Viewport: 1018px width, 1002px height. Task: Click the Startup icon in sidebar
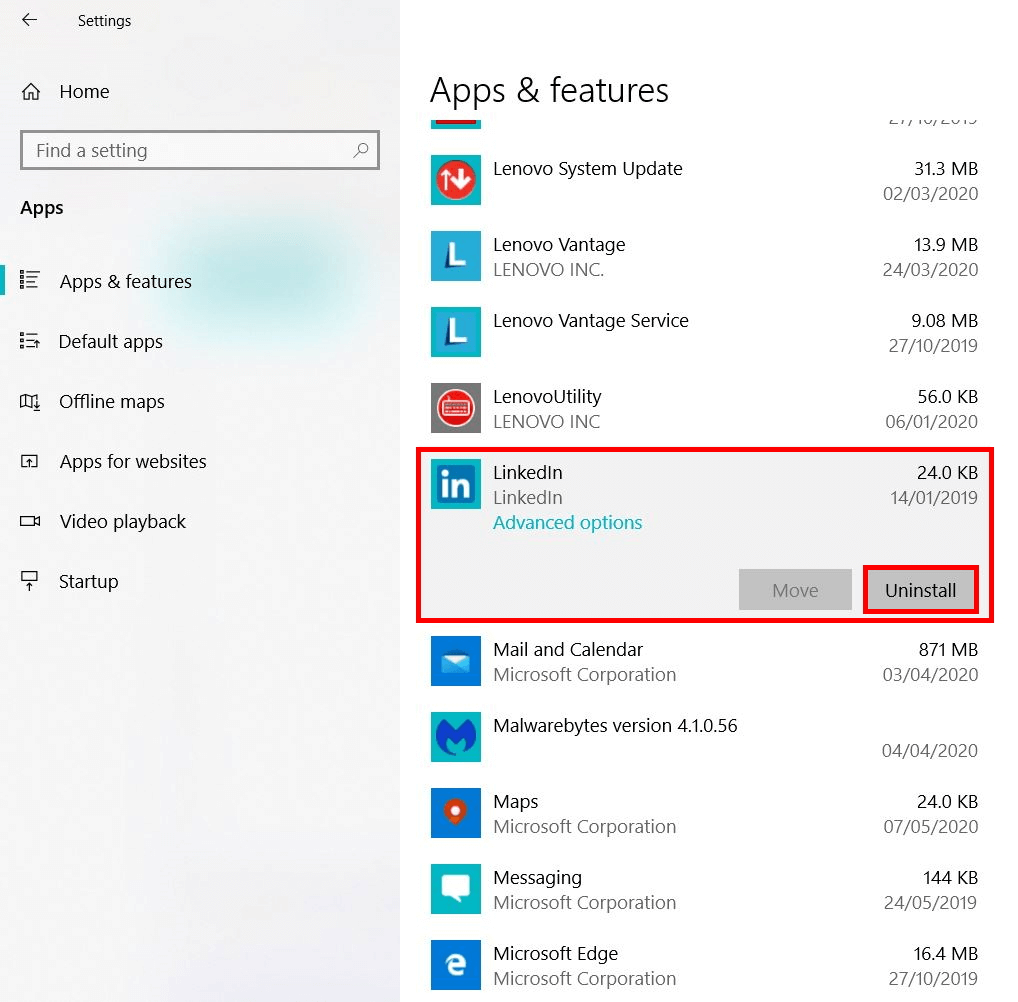point(29,581)
